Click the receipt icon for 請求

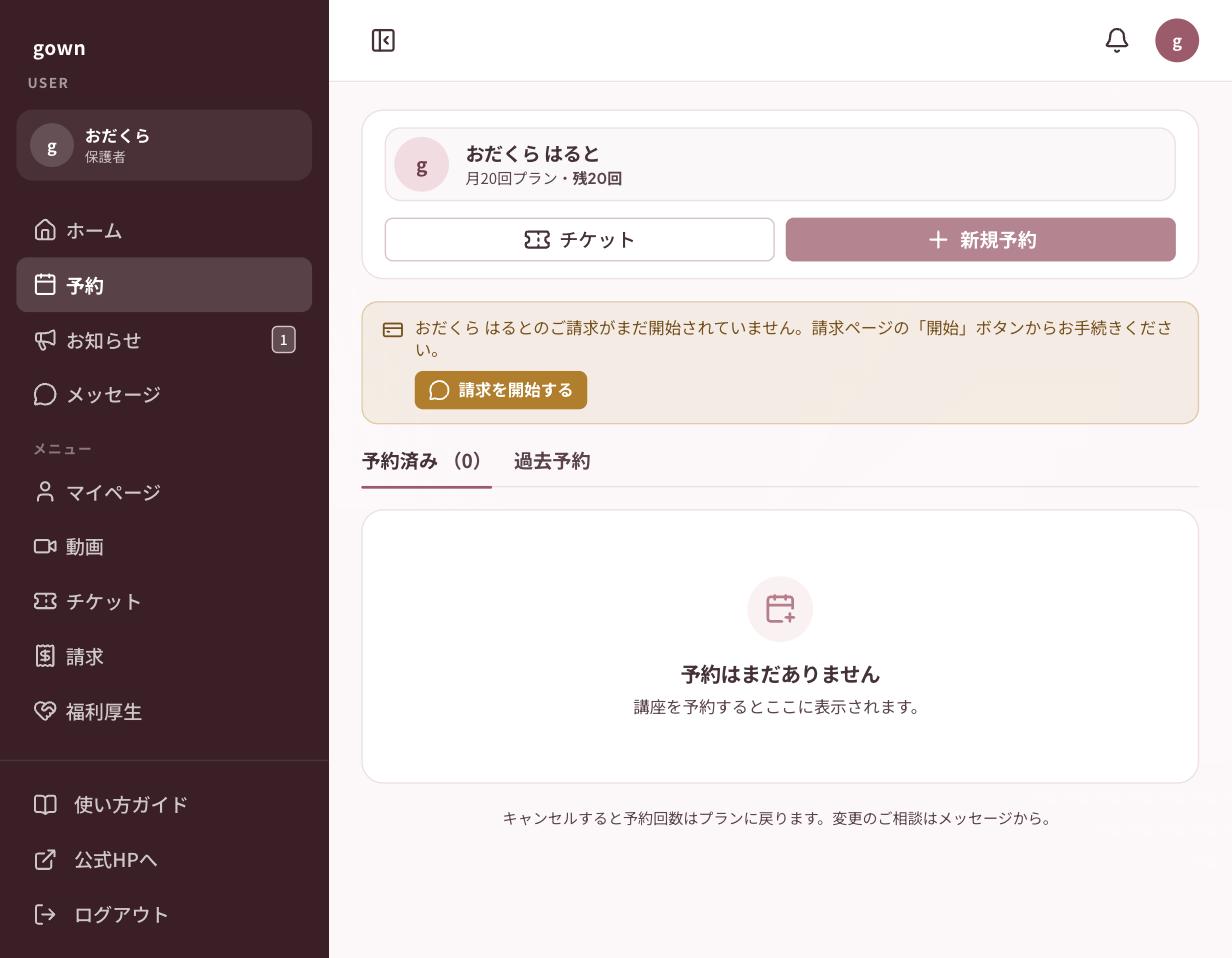click(x=45, y=656)
